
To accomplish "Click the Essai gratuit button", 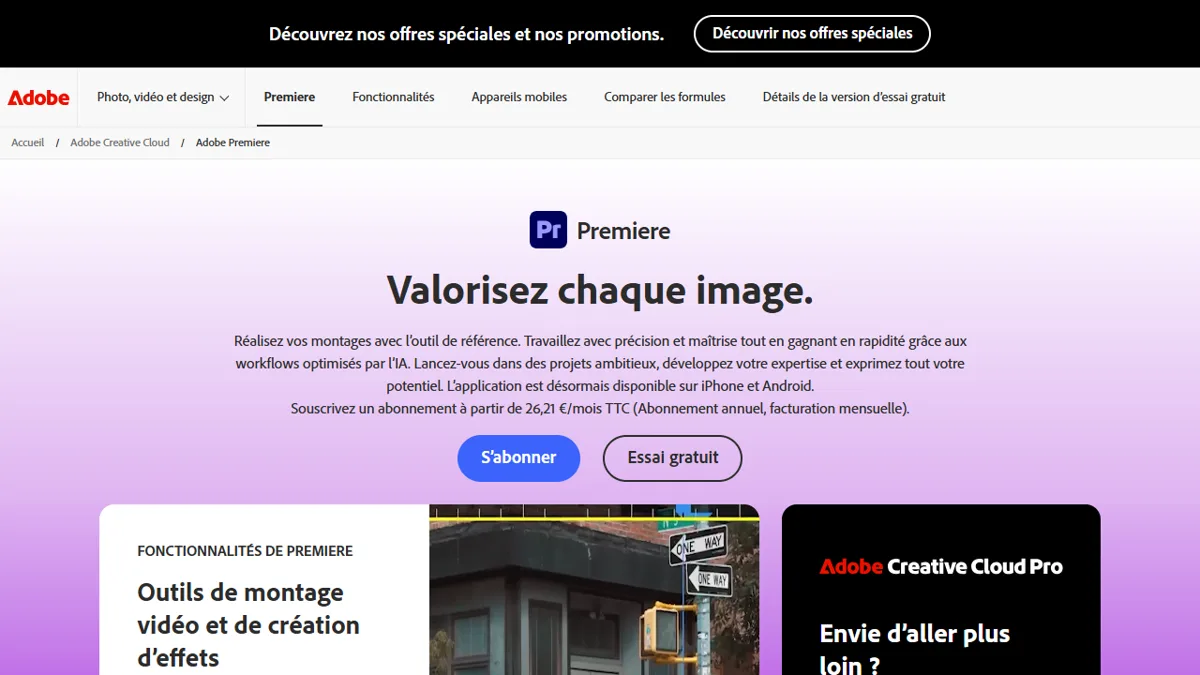I will (x=673, y=458).
